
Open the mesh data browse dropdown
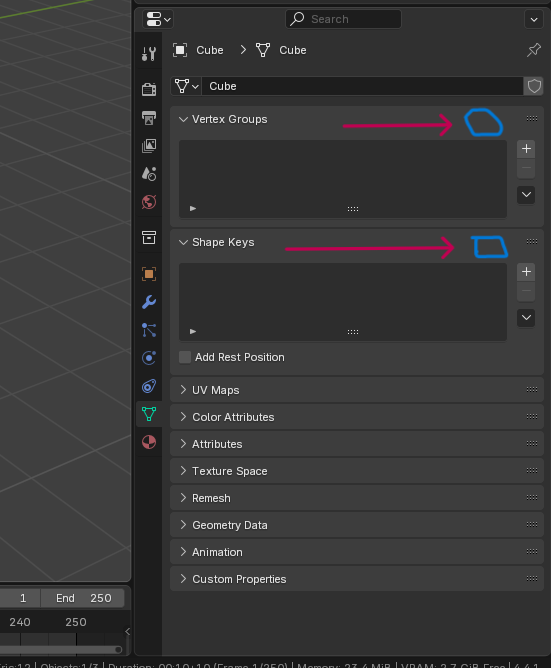(186, 86)
